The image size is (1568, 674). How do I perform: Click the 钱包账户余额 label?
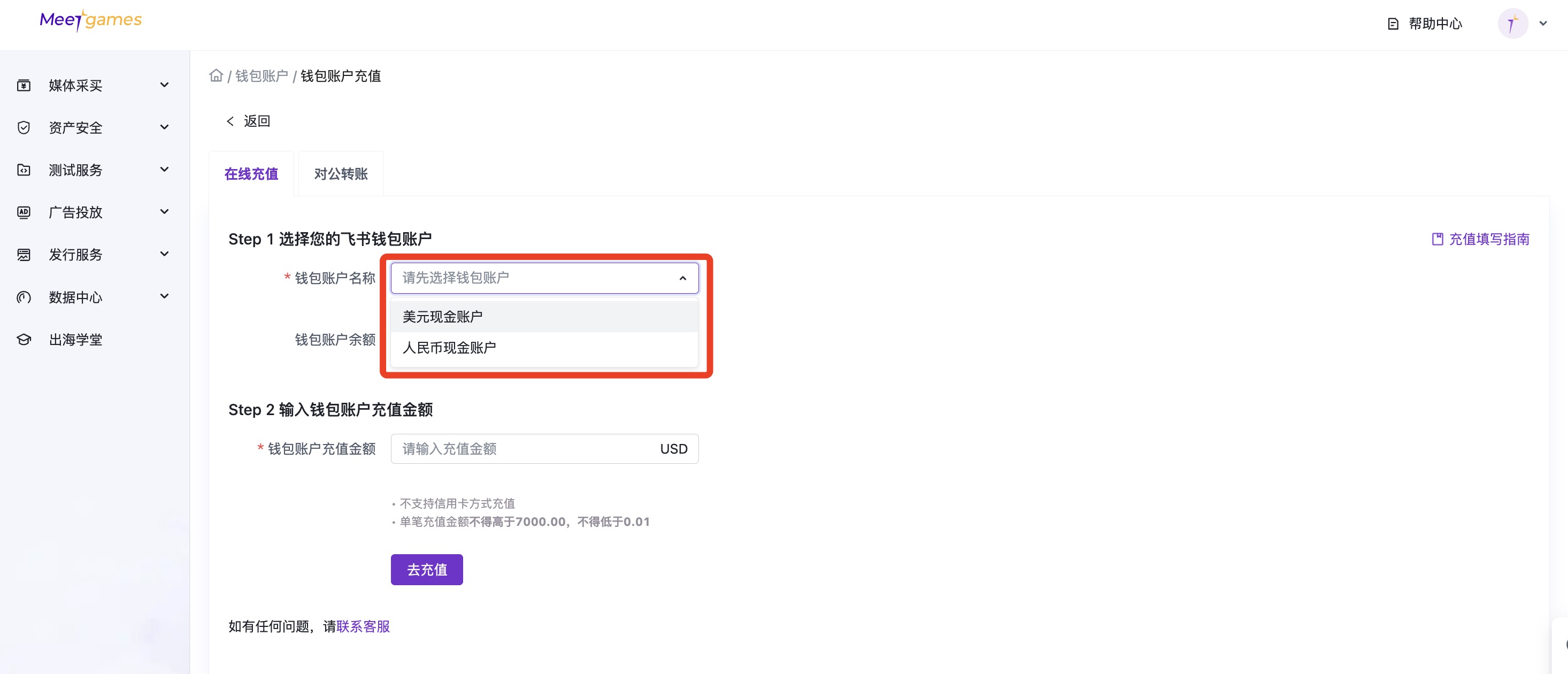click(335, 340)
